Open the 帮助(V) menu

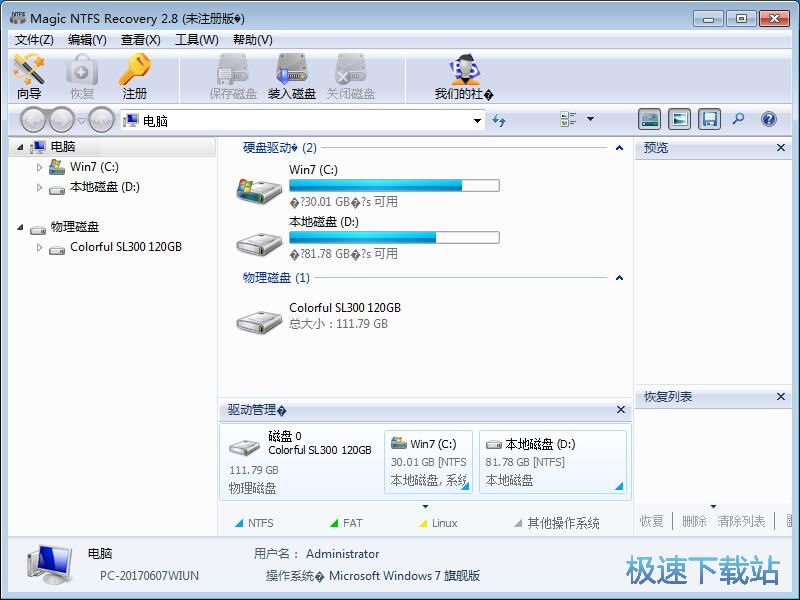[x=253, y=40]
